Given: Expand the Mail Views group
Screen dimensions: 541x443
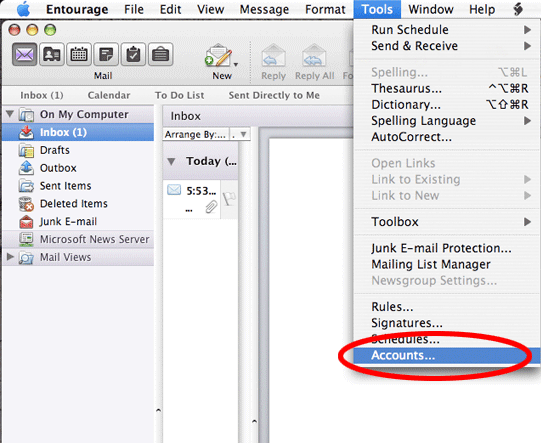Looking at the screenshot, I should [x=10, y=257].
